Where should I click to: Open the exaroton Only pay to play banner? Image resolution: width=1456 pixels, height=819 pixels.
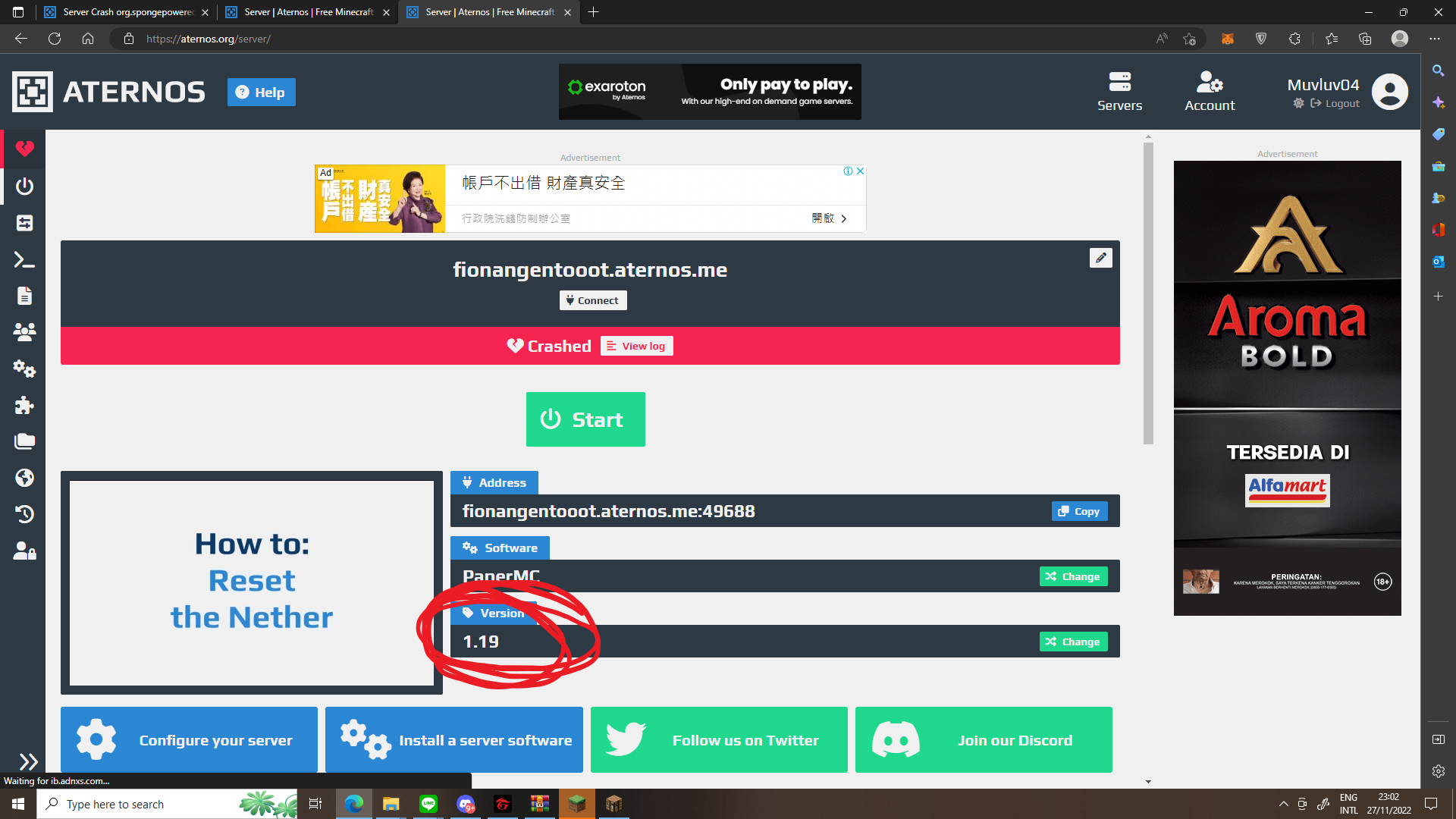[x=710, y=92]
